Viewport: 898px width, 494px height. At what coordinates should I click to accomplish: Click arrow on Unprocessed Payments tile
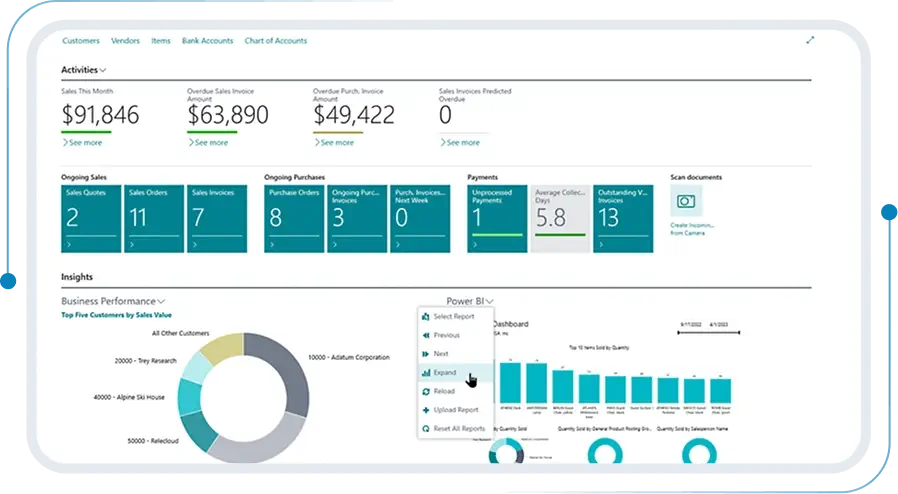pyautogui.click(x=475, y=244)
